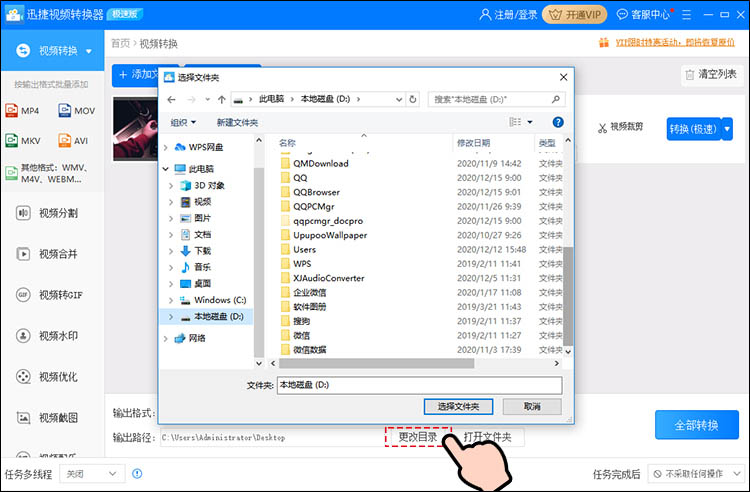The image size is (750, 492).
Task: Click 打开文件夹 button
Action: (488, 437)
